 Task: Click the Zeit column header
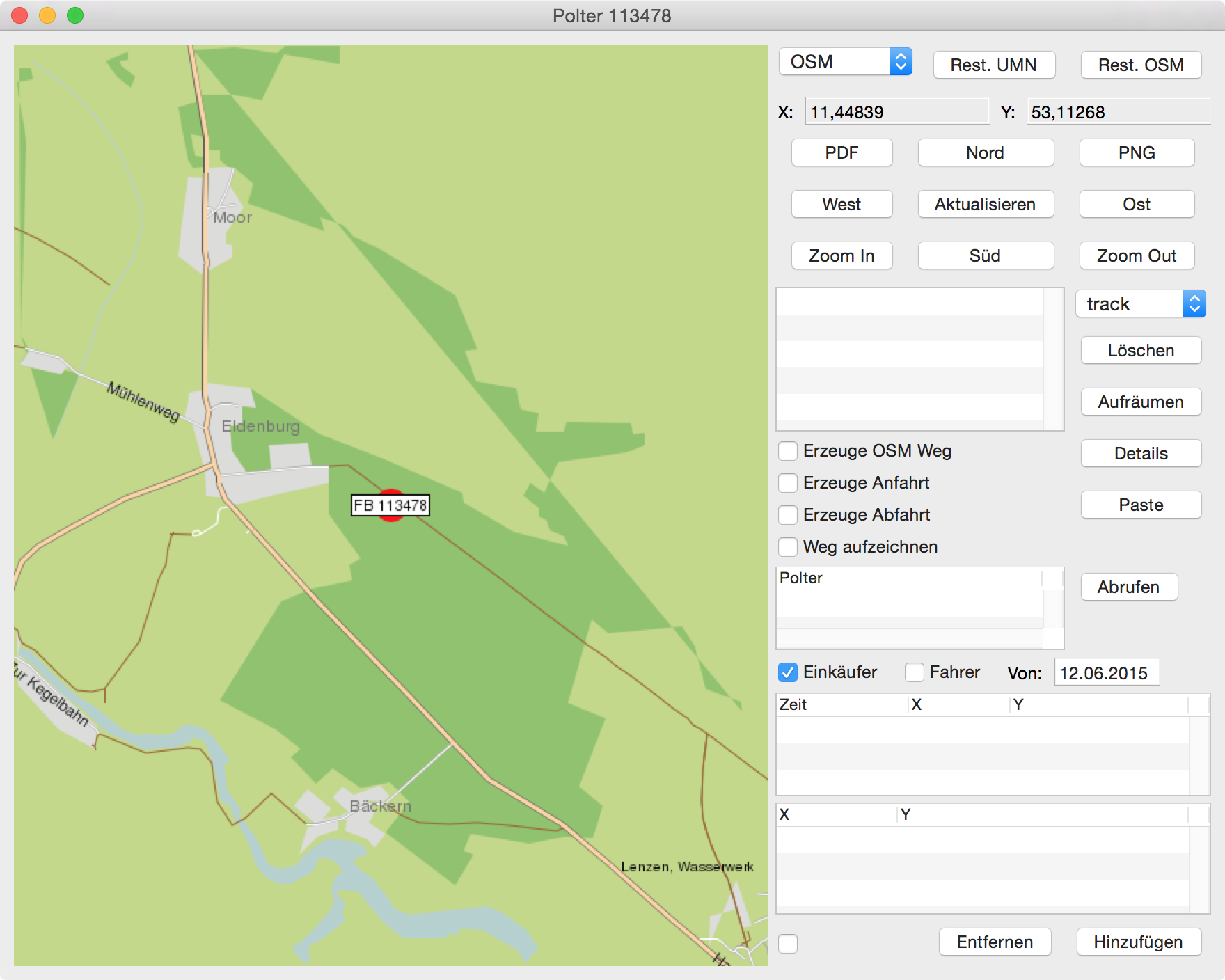tap(842, 705)
